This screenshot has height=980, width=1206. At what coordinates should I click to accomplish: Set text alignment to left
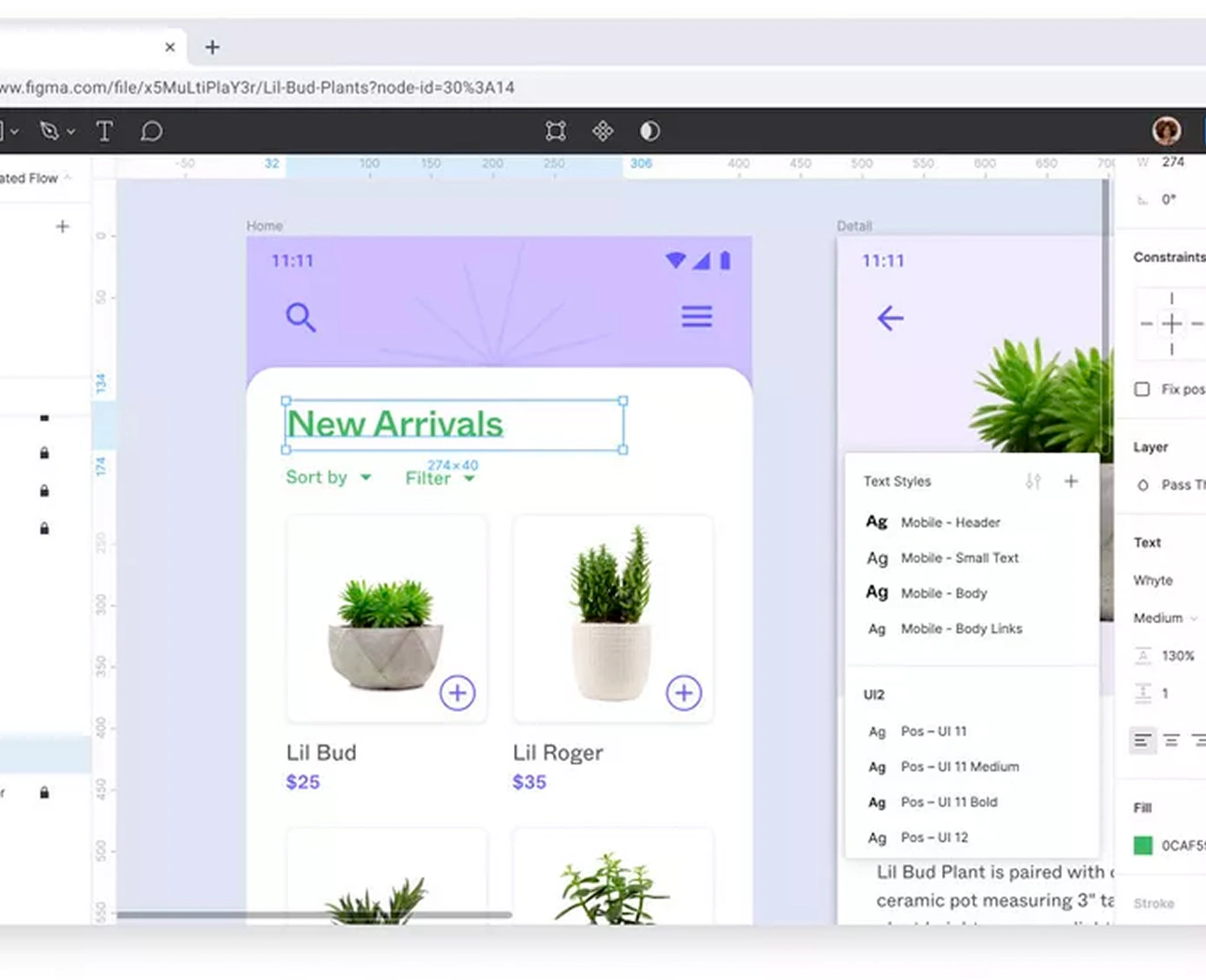pos(1143,740)
